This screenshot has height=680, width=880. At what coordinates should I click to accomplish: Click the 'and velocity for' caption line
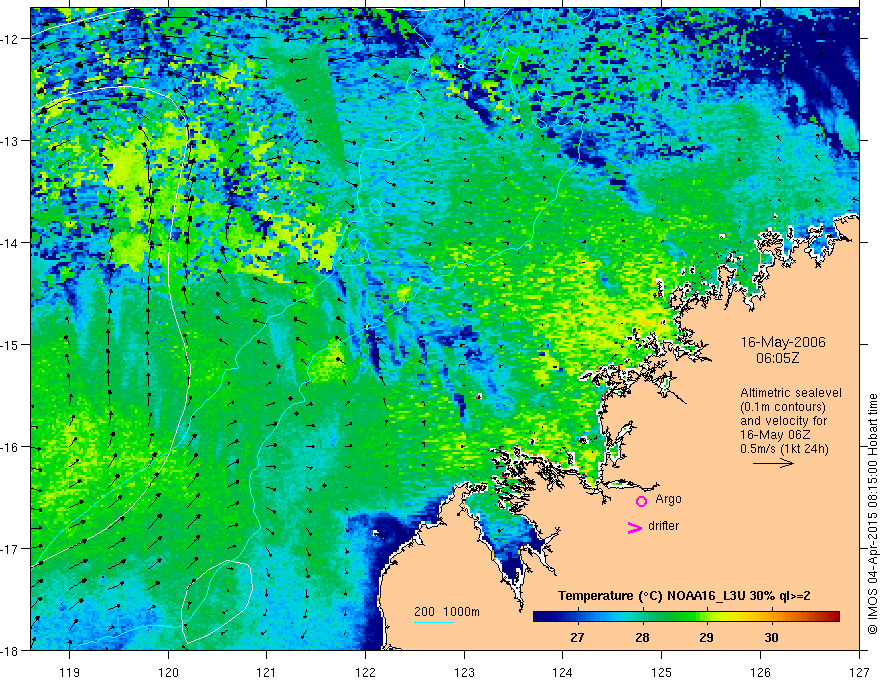tap(783, 421)
